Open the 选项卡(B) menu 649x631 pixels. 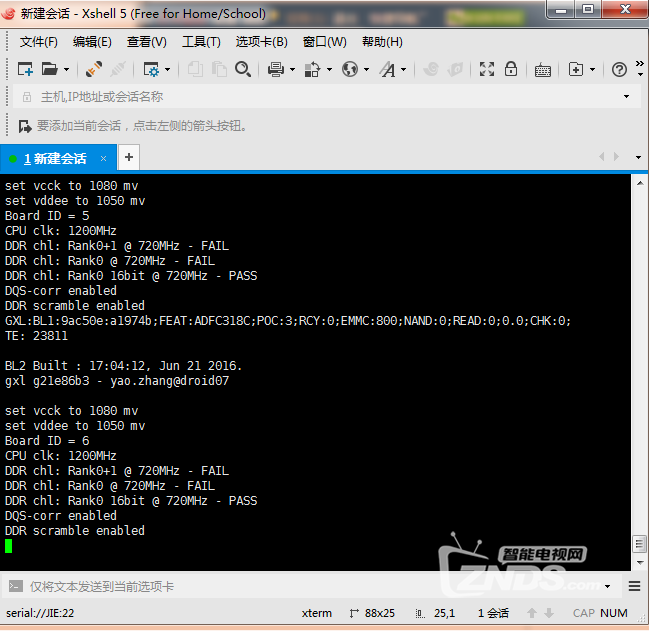click(261, 42)
